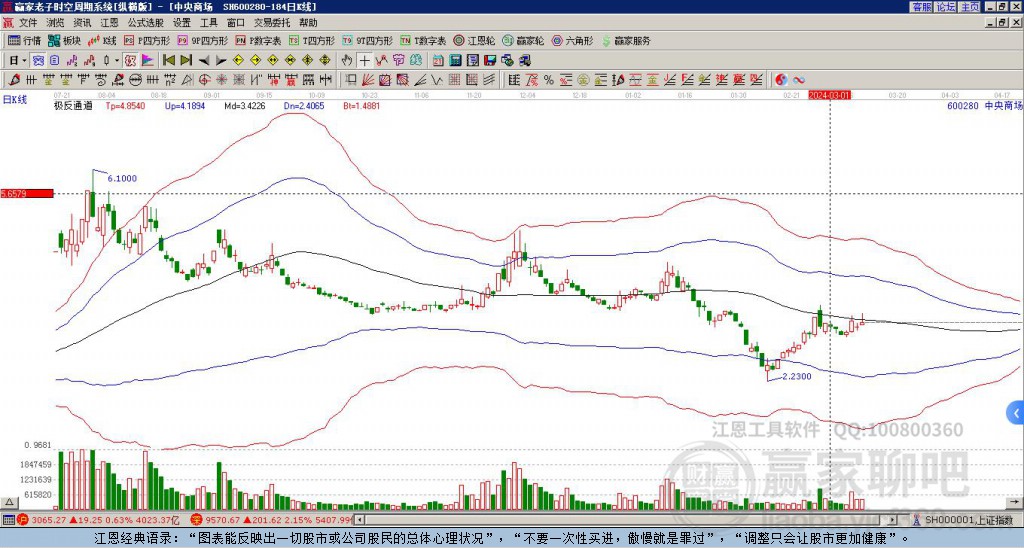Select the circled horizontal line tool

(135, 80)
